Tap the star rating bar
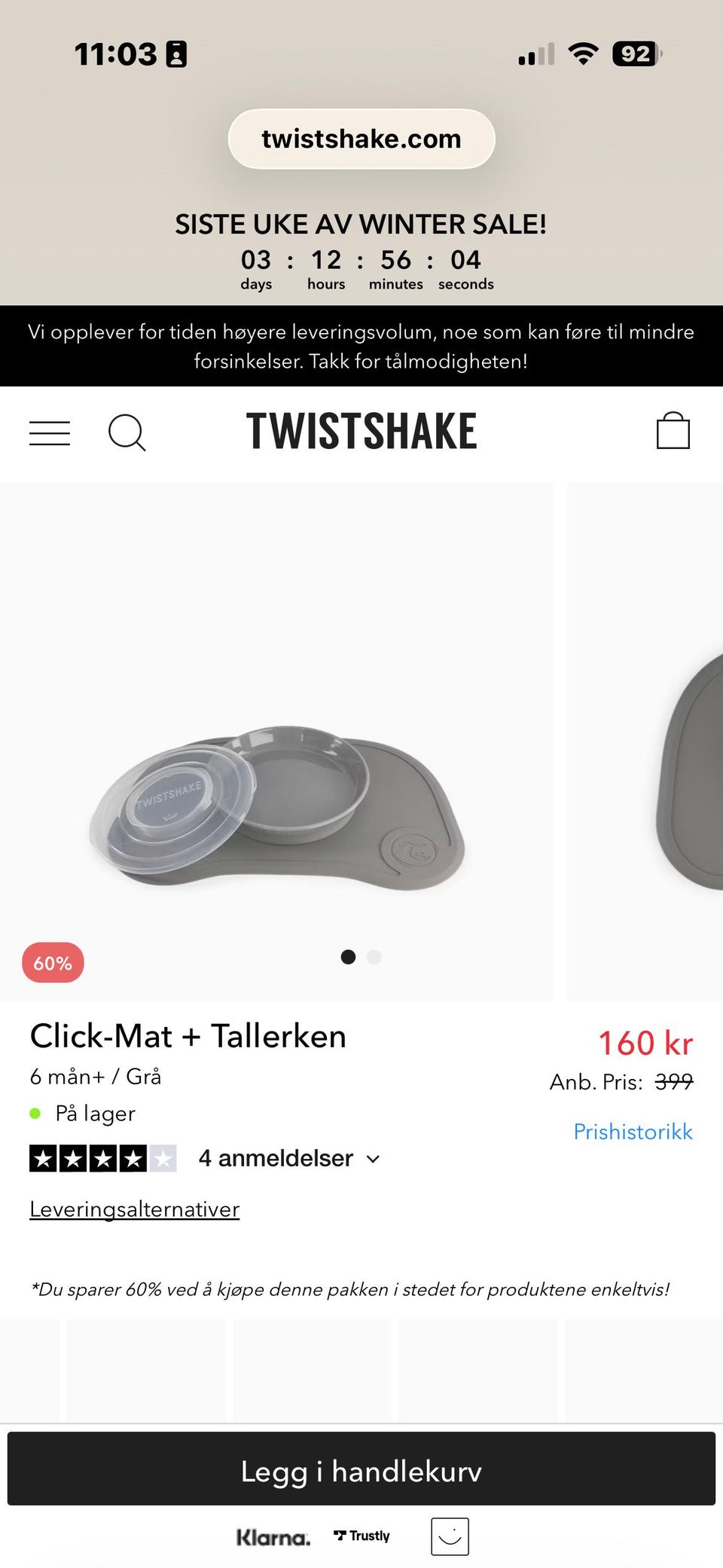The image size is (723, 1568). coord(103,1158)
